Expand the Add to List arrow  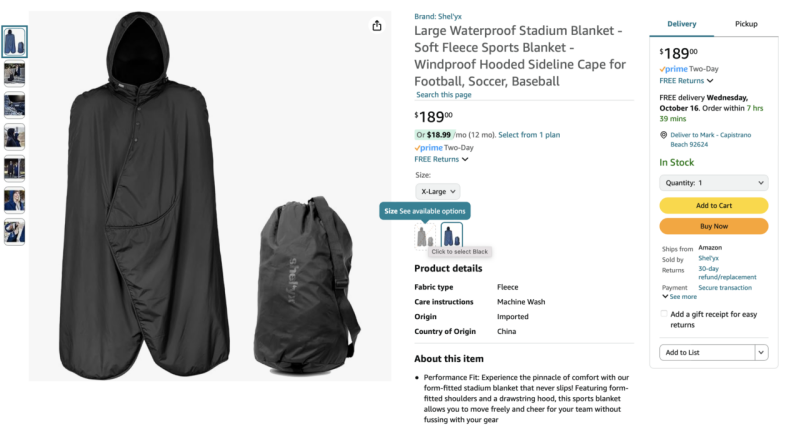click(761, 353)
